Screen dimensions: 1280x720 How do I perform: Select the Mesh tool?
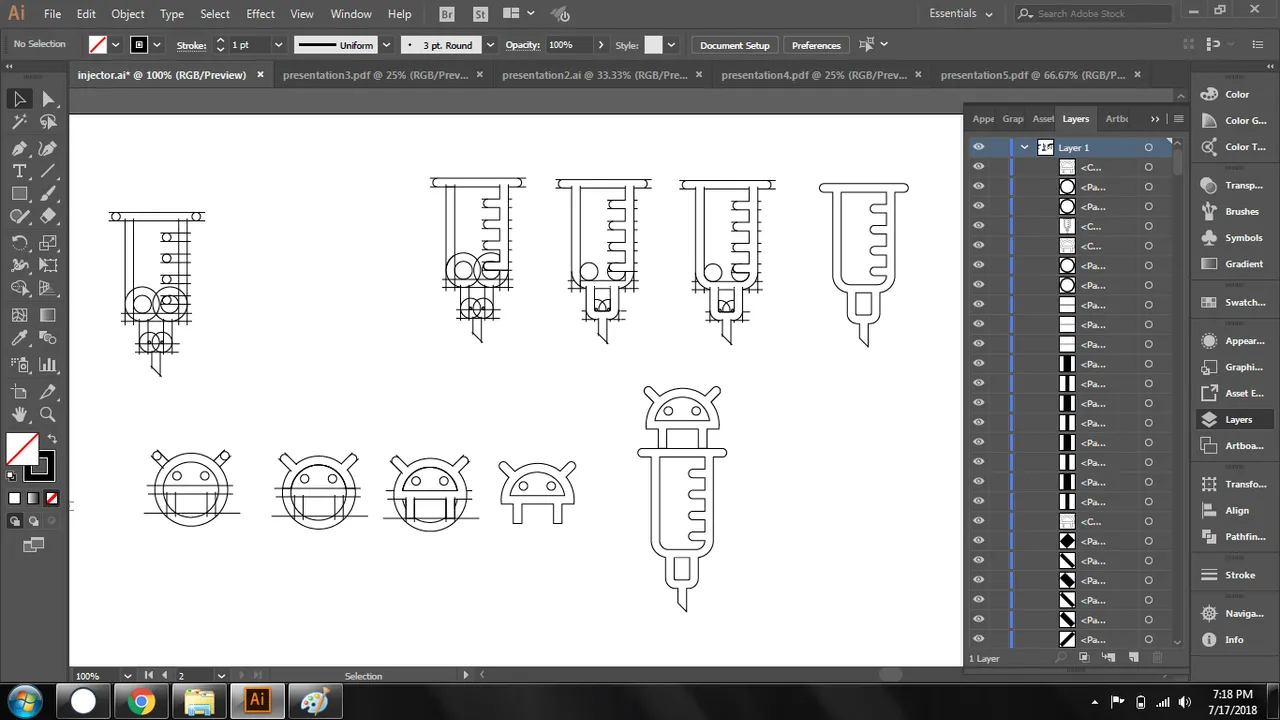(x=19, y=315)
